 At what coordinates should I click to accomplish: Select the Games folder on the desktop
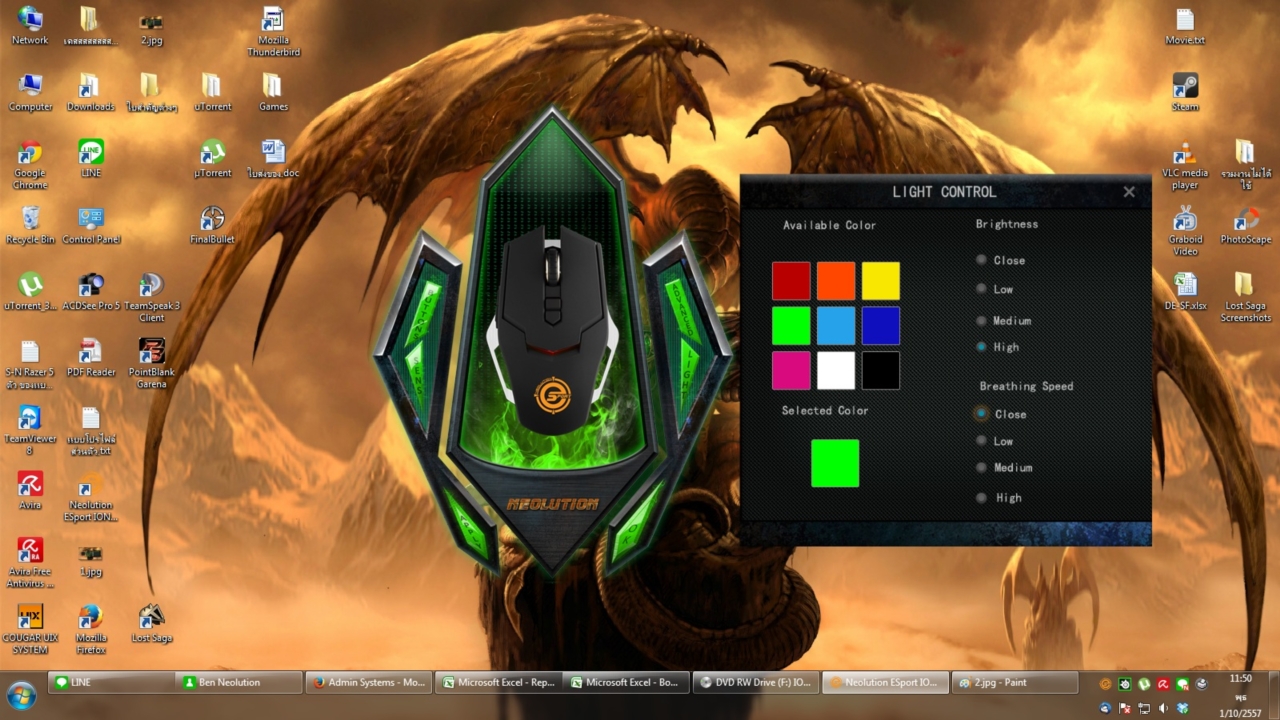click(273, 92)
